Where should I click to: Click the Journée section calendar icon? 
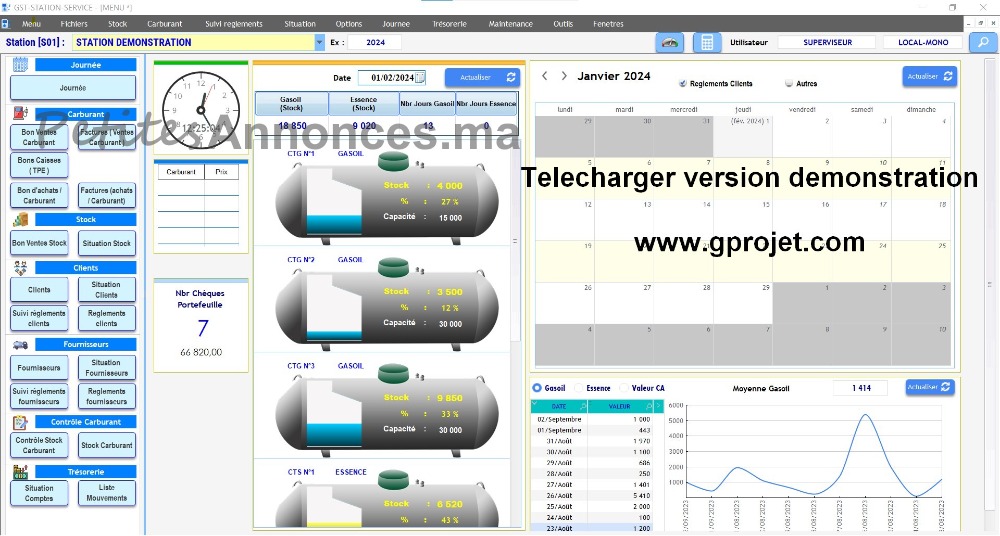(20, 64)
